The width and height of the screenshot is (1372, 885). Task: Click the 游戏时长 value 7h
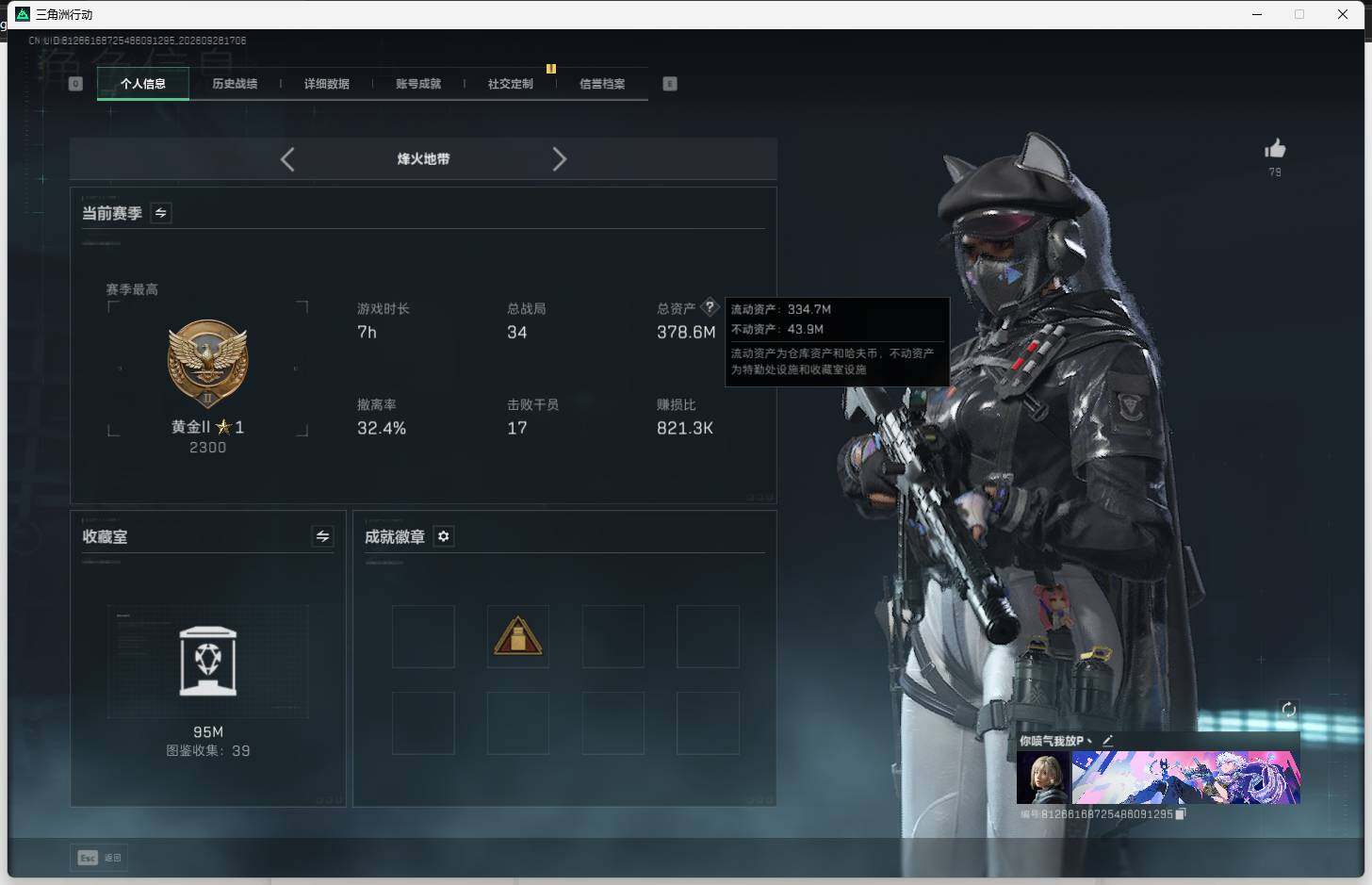[x=367, y=333]
